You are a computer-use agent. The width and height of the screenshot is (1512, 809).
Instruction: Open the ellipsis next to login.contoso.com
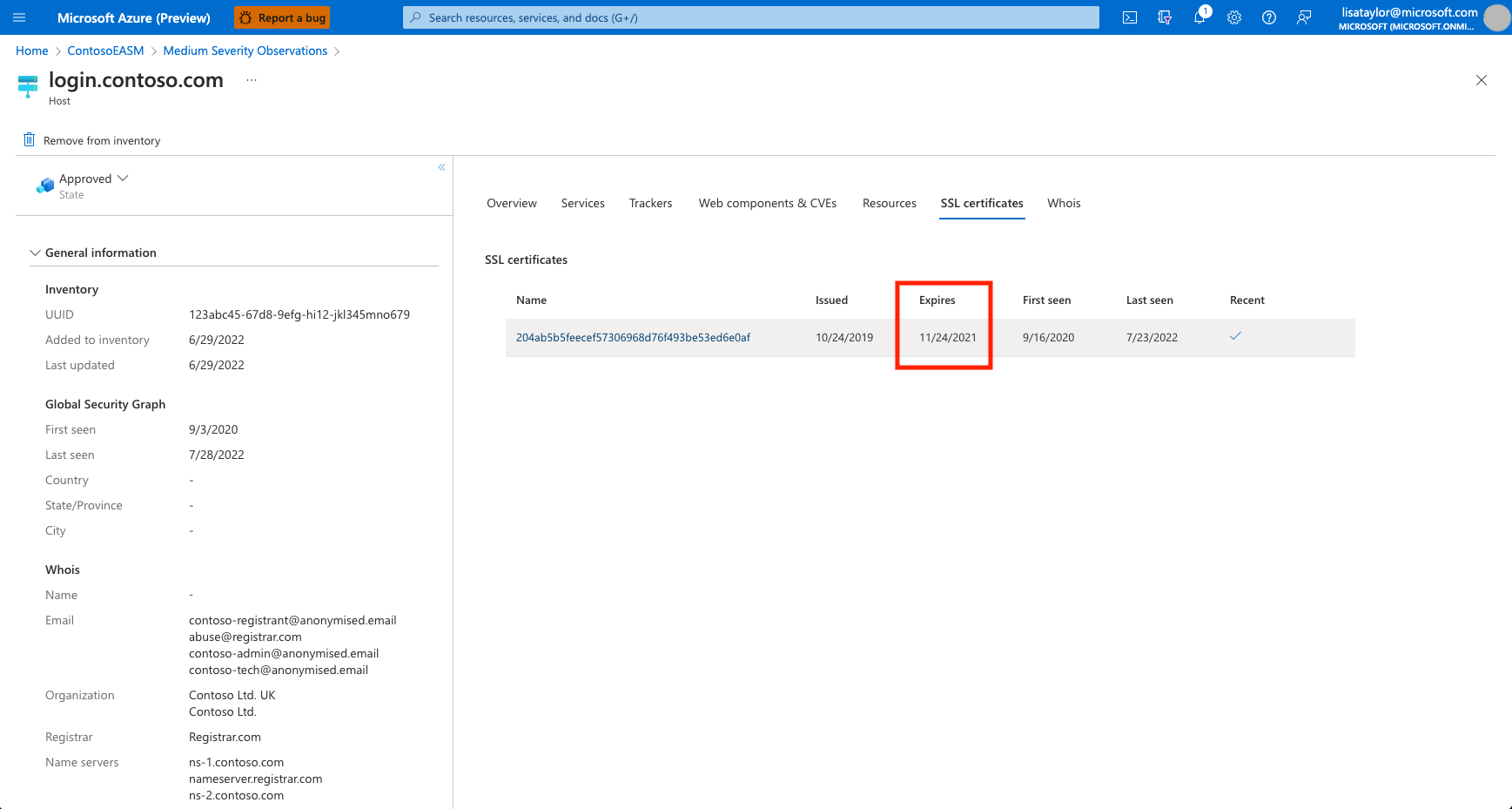coord(251,79)
